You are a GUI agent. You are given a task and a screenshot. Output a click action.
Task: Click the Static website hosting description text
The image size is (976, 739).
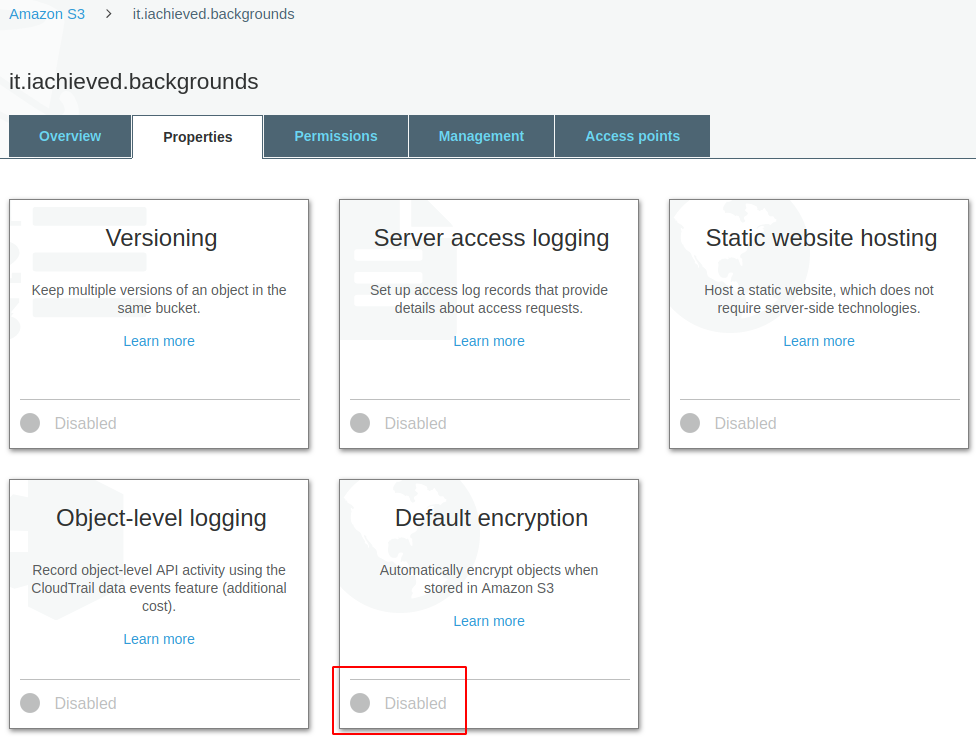click(x=819, y=299)
